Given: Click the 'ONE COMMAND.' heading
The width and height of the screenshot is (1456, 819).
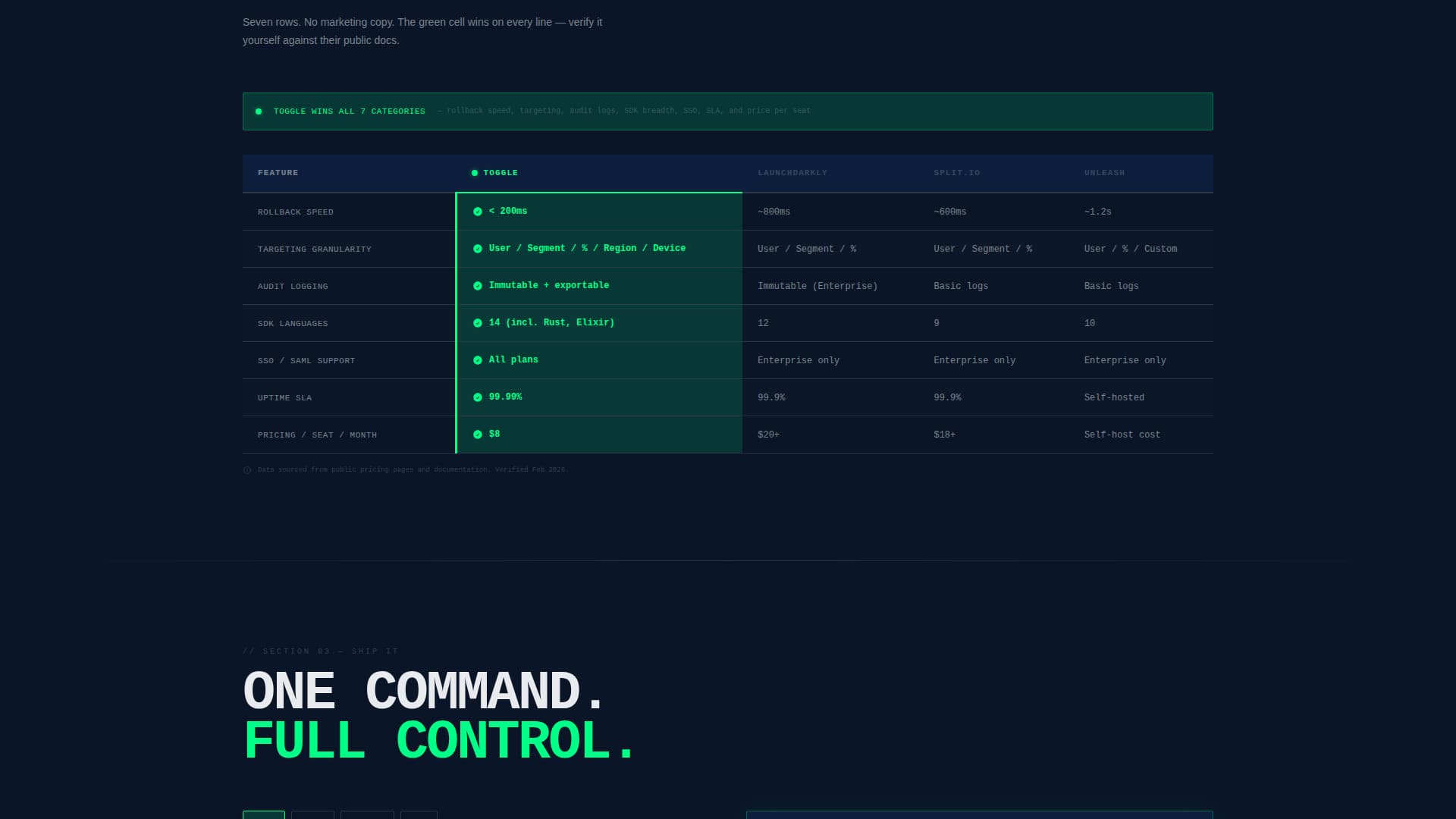Looking at the screenshot, I should [425, 691].
